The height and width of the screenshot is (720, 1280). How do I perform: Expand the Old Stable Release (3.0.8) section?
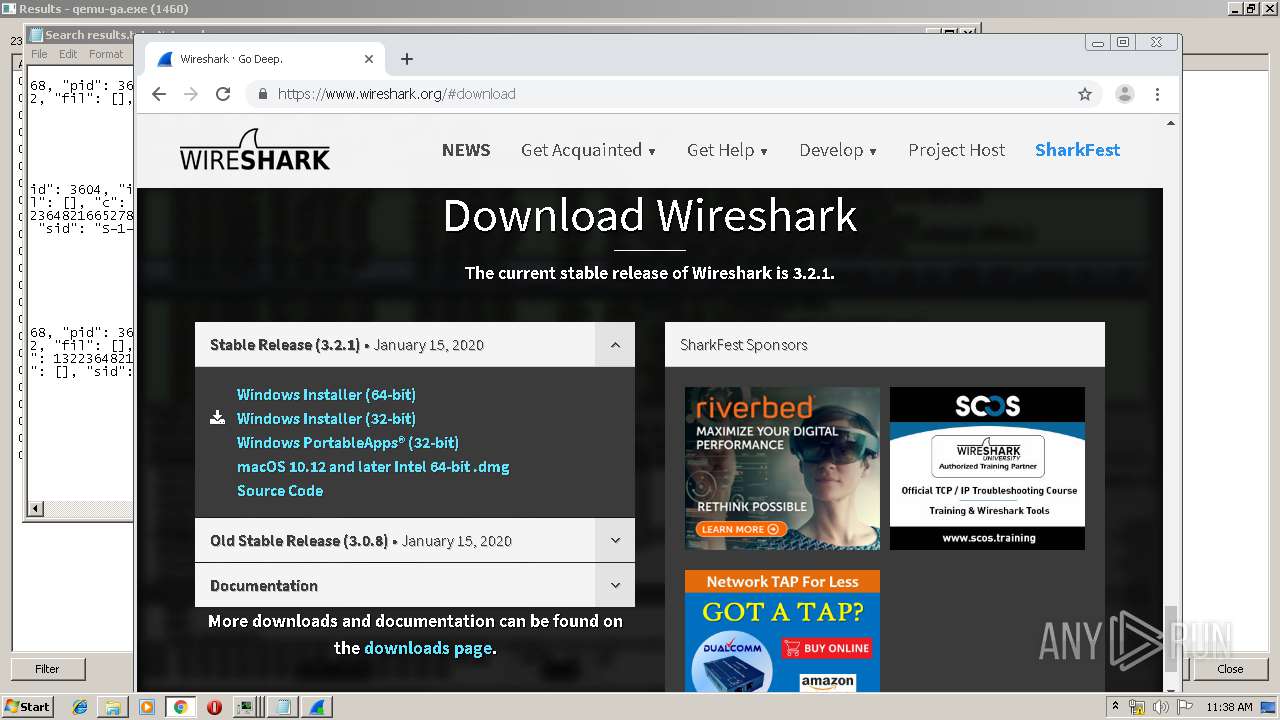[x=615, y=541]
